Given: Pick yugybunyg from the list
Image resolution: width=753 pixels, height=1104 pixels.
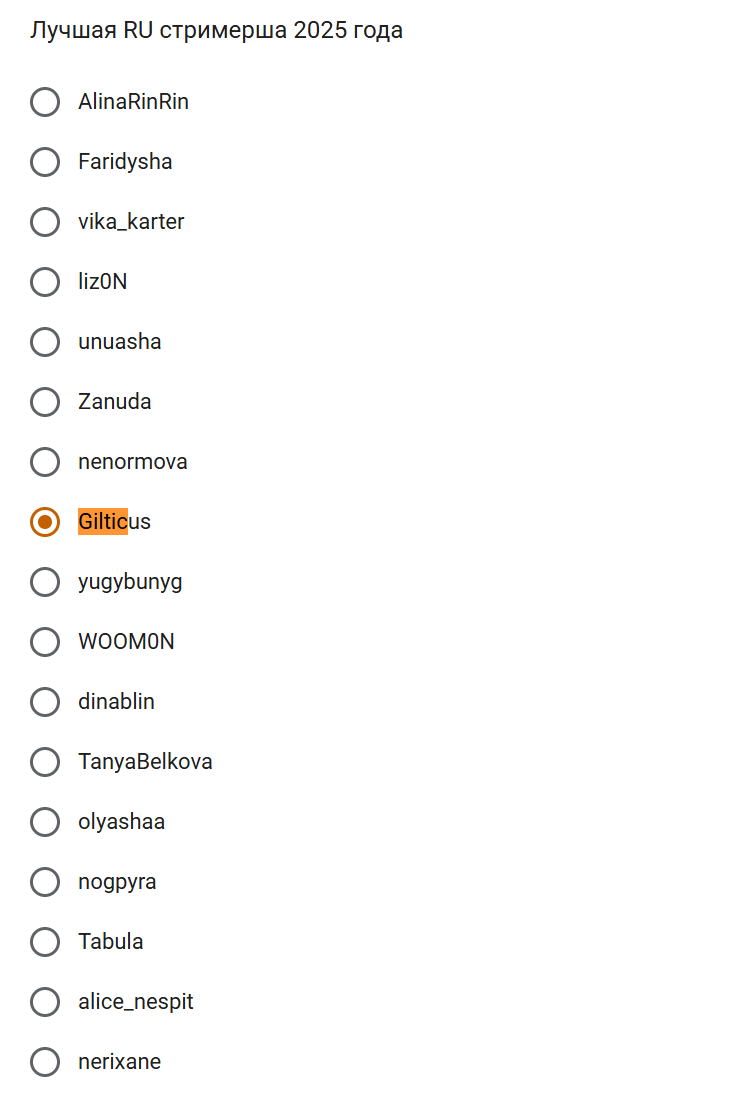Looking at the screenshot, I should click(45, 582).
